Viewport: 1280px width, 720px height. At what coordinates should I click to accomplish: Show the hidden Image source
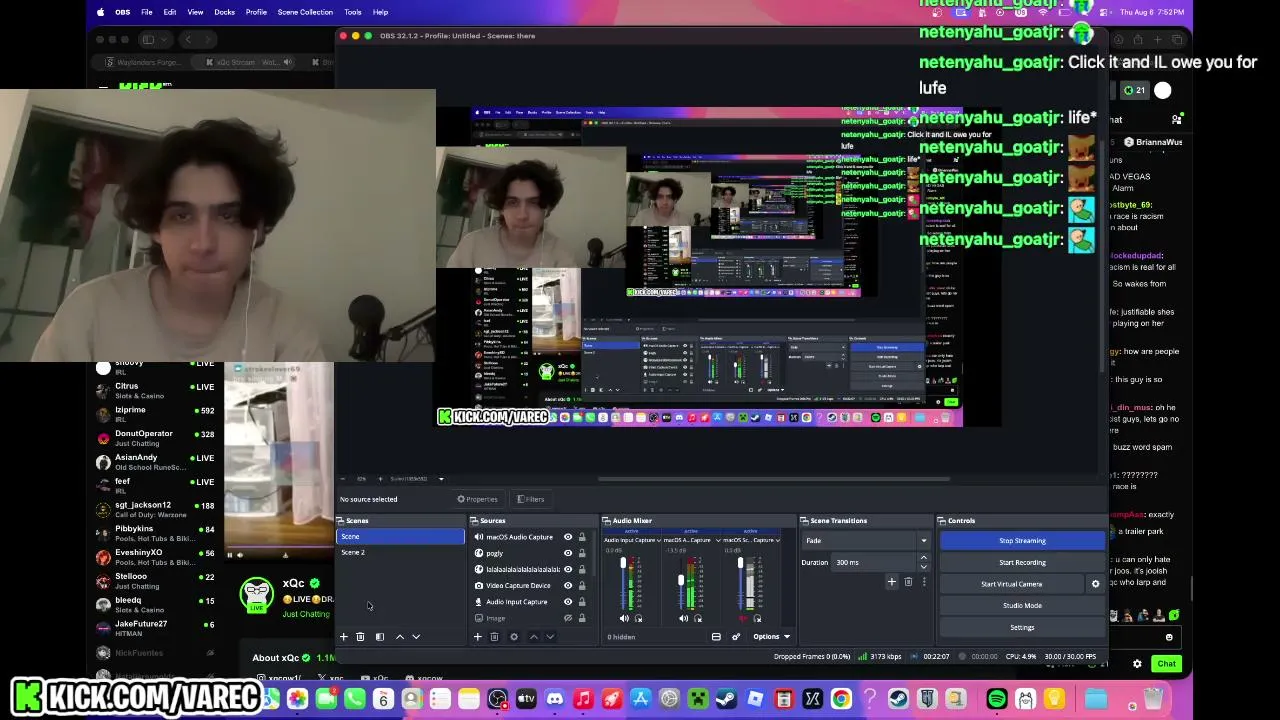point(568,618)
